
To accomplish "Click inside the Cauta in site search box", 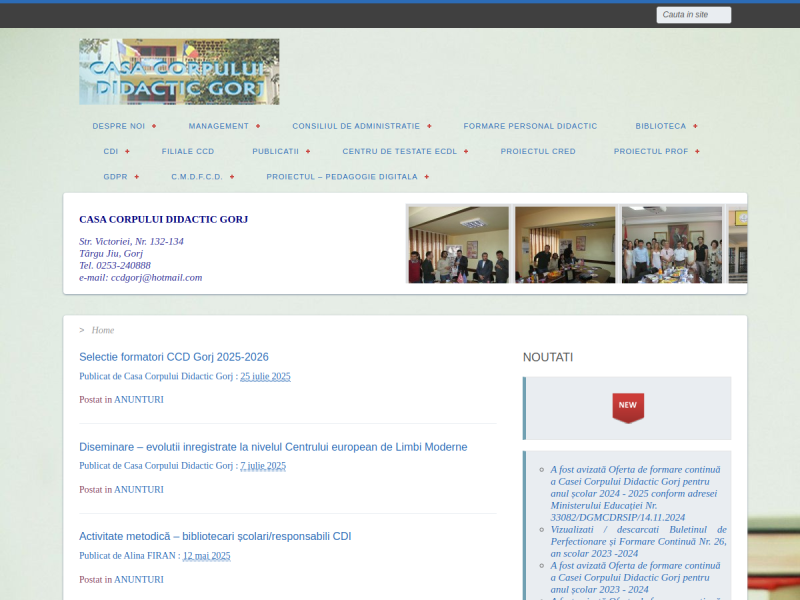I will 693,14.
